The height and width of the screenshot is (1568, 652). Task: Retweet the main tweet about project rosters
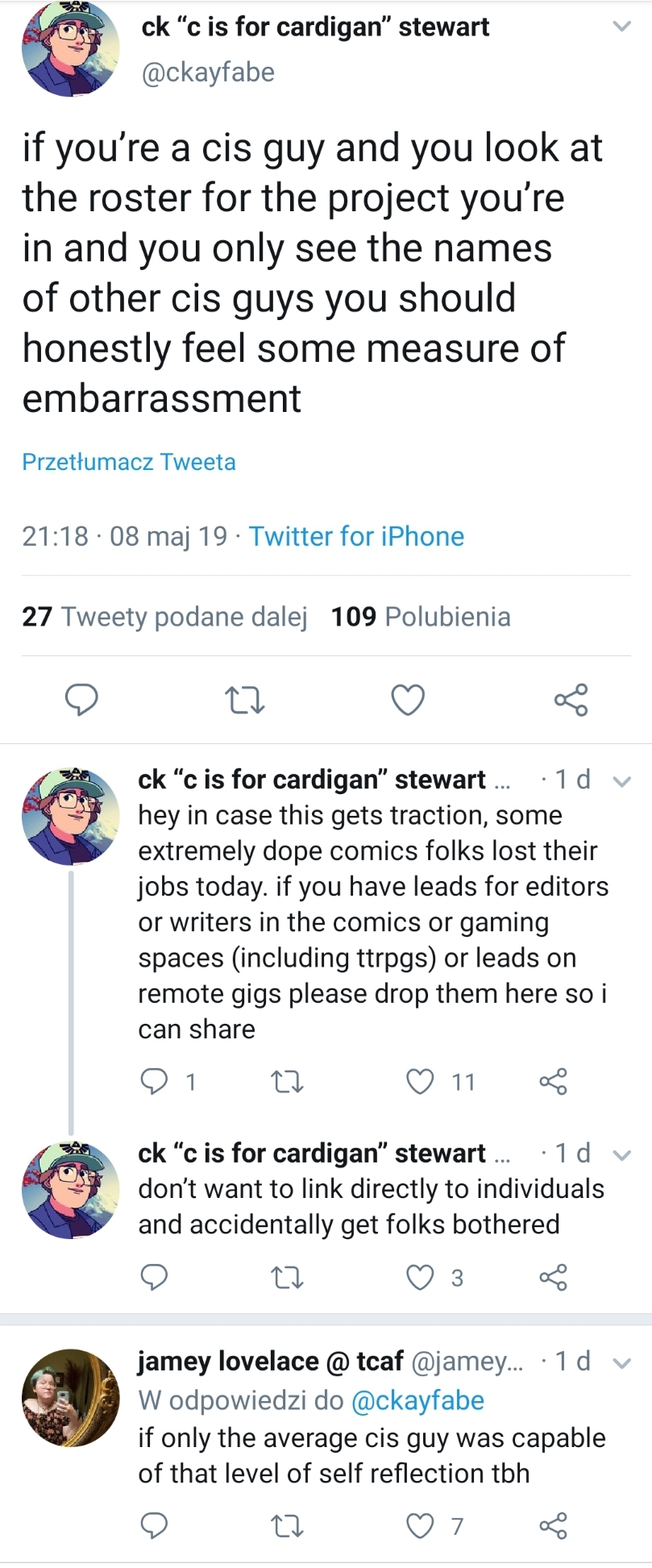pyautogui.click(x=244, y=700)
